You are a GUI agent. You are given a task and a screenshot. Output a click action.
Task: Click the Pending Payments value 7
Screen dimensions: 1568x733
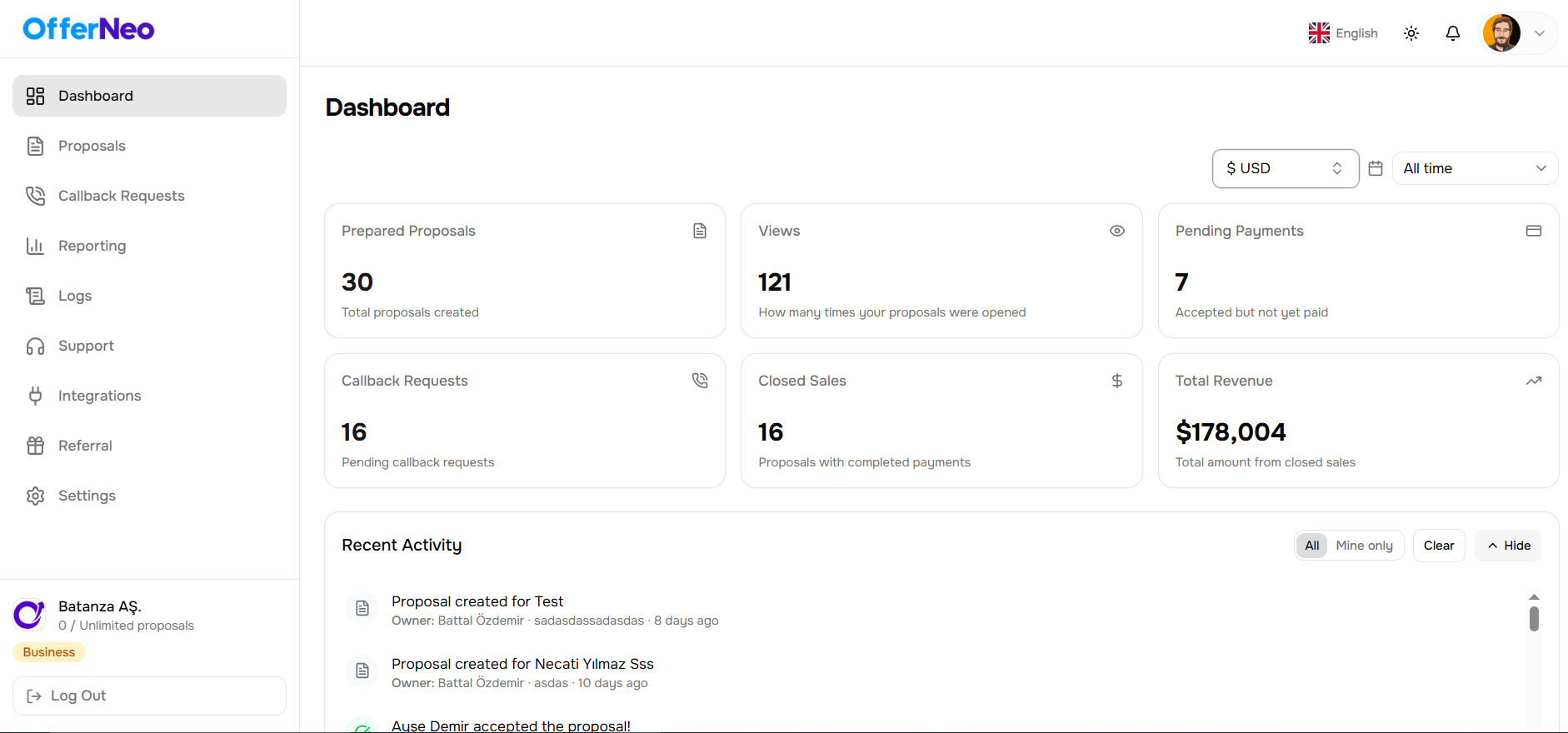(x=1181, y=282)
